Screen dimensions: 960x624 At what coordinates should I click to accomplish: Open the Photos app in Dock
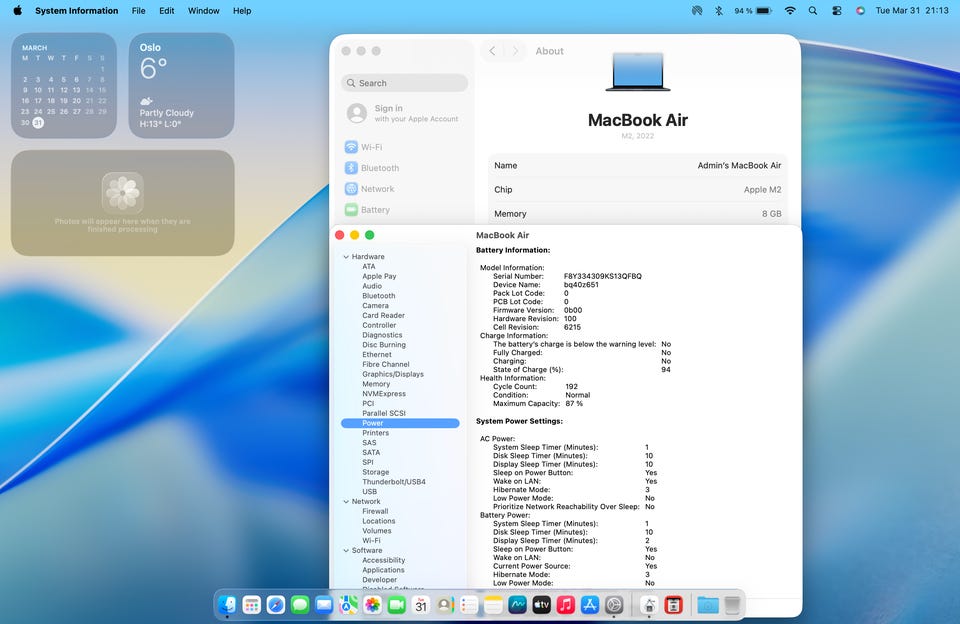(x=372, y=605)
